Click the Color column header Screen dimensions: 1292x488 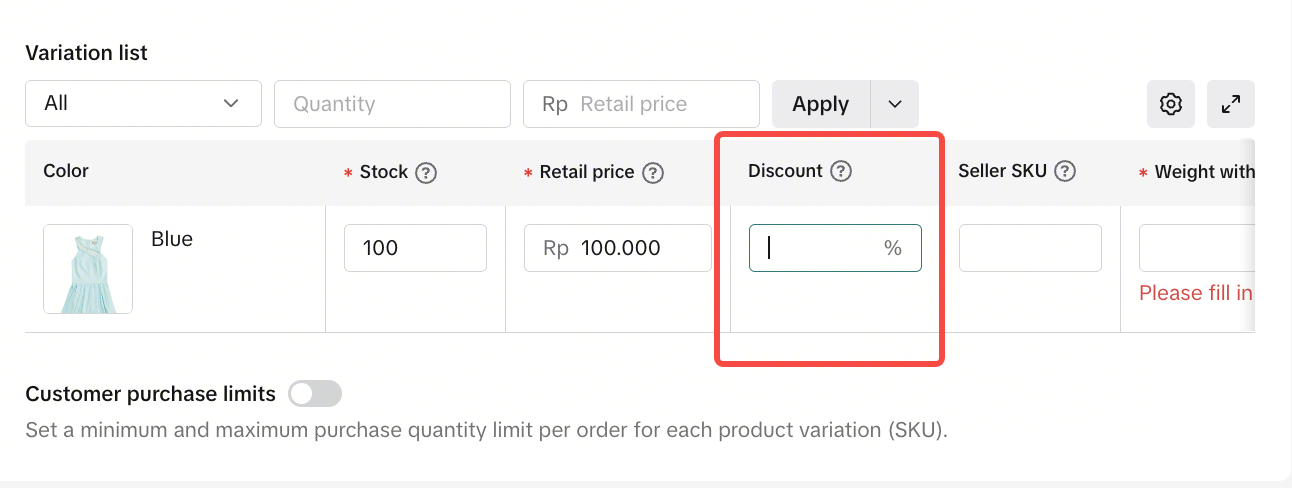tap(66, 171)
